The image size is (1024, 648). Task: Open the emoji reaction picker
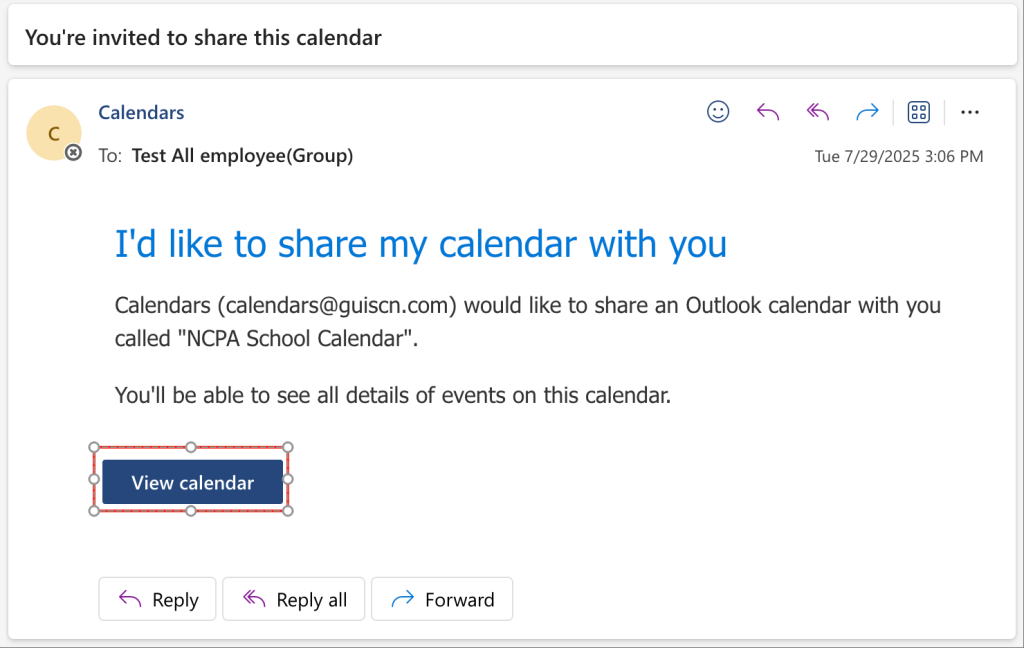click(718, 112)
